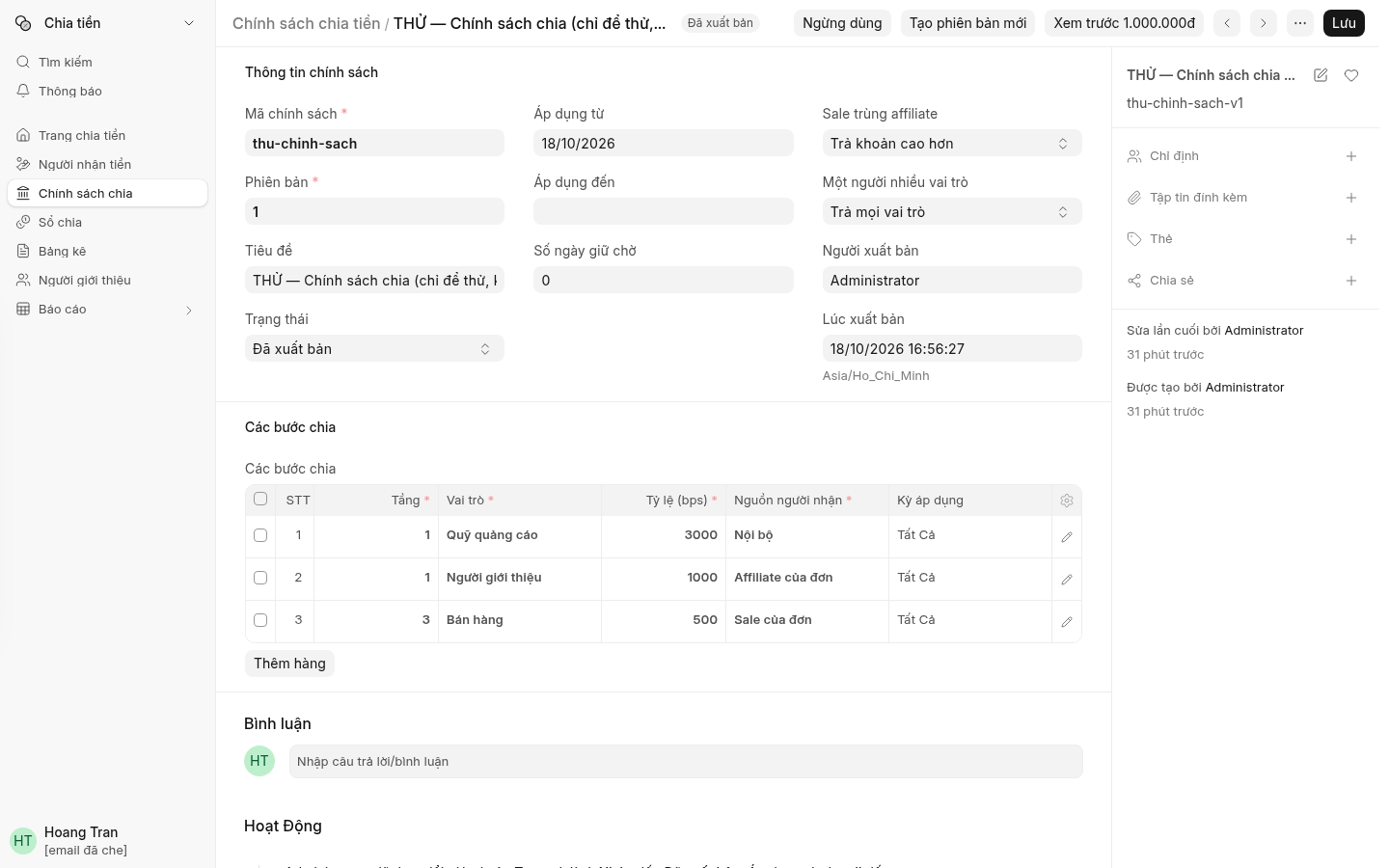Click the Chia tiền app logo icon

[23, 23]
